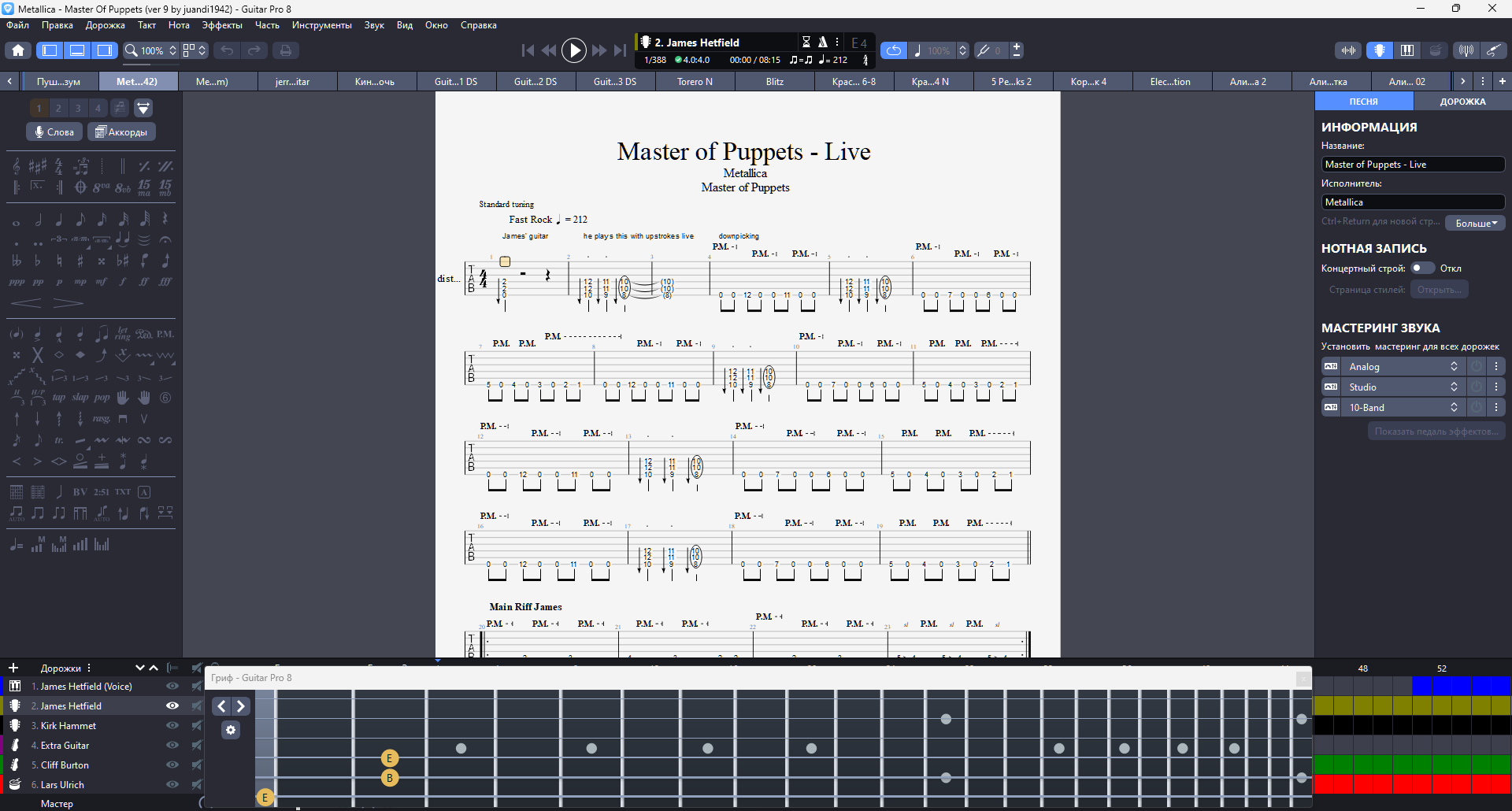Adjust the relative tempo 100% stepper

pos(962,50)
